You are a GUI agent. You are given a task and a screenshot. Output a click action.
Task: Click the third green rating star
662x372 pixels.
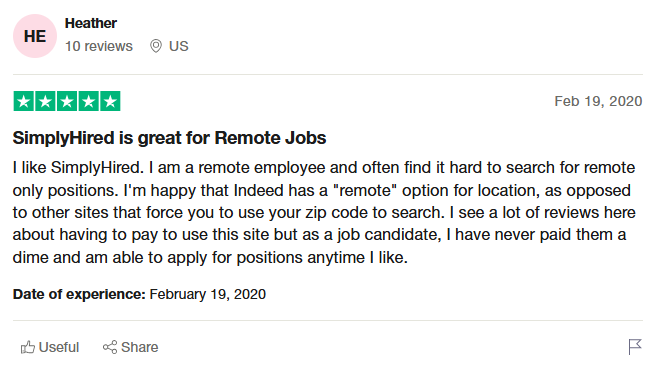67,101
